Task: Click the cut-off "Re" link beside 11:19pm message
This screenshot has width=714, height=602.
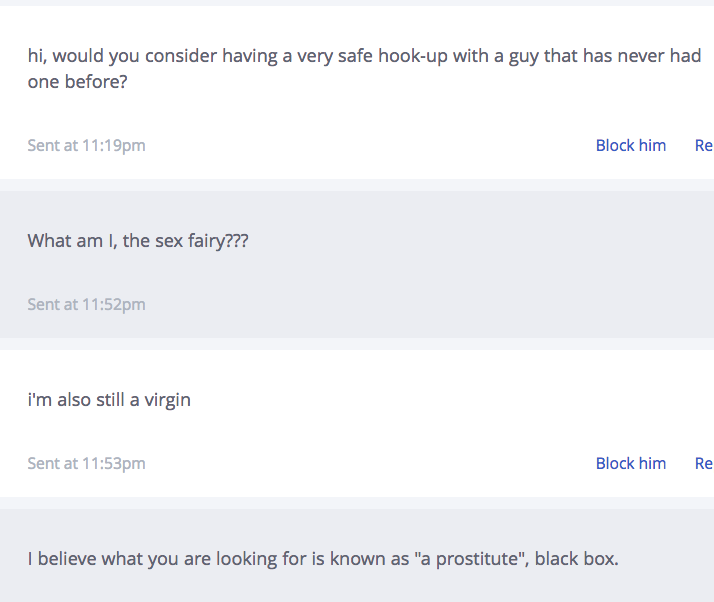Action: pos(703,145)
